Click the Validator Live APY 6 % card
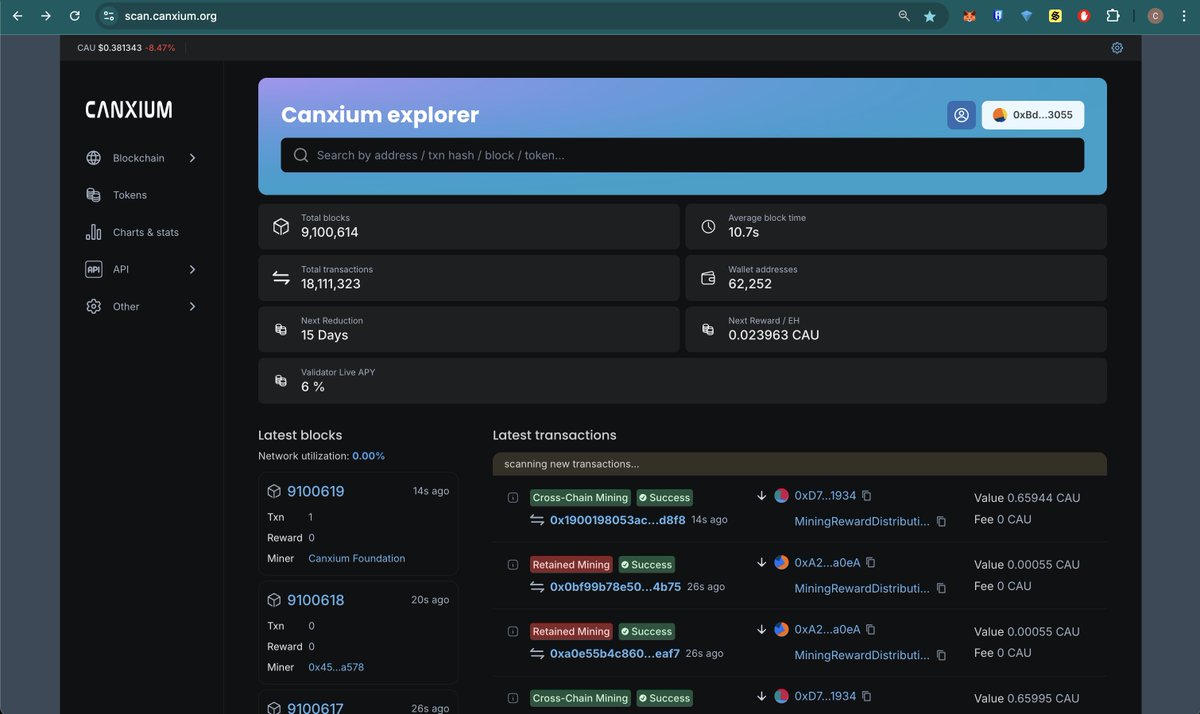Viewport: 1200px width, 714px height. (682, 381)
